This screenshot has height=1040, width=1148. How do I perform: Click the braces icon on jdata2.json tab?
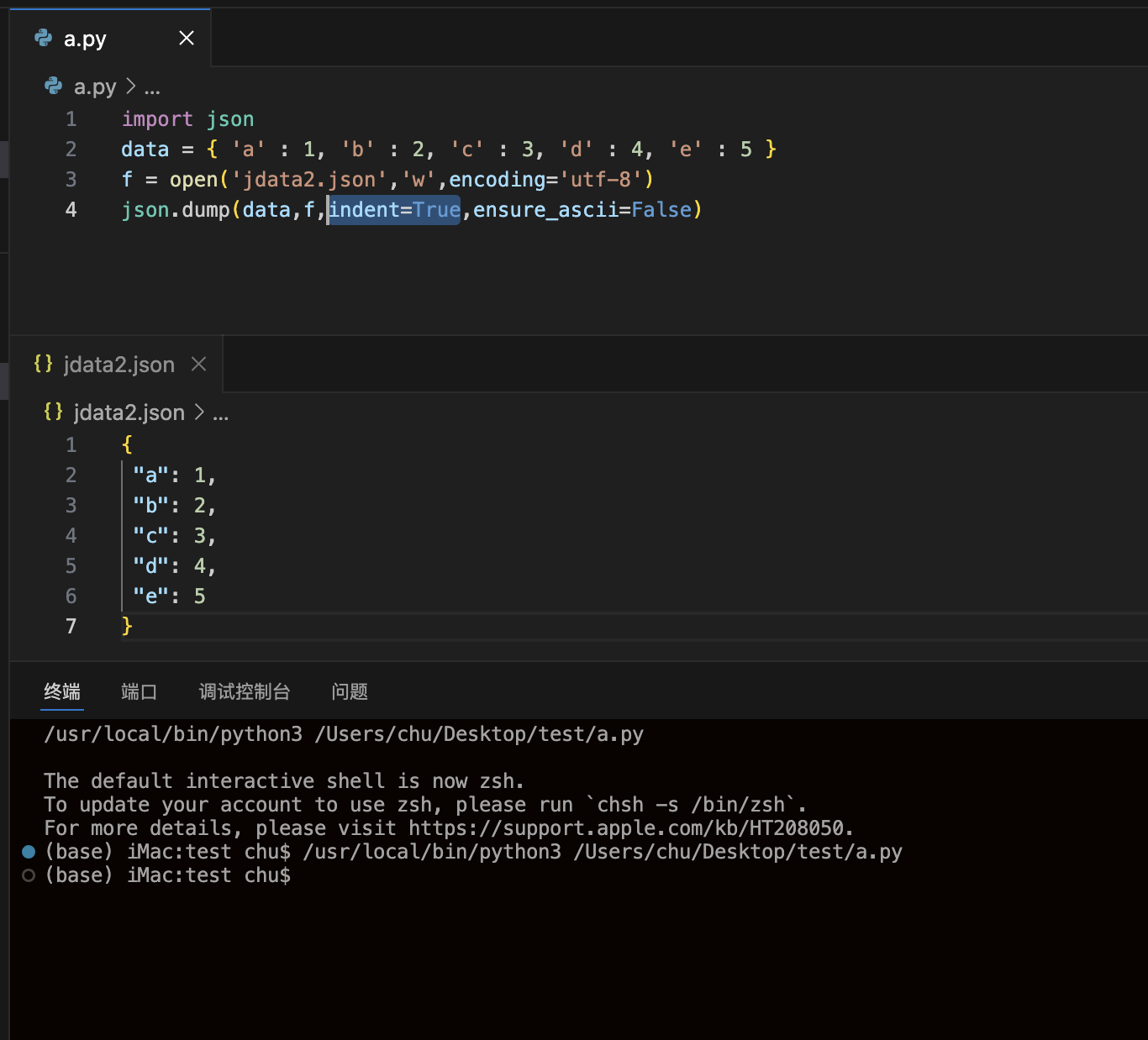43,364
